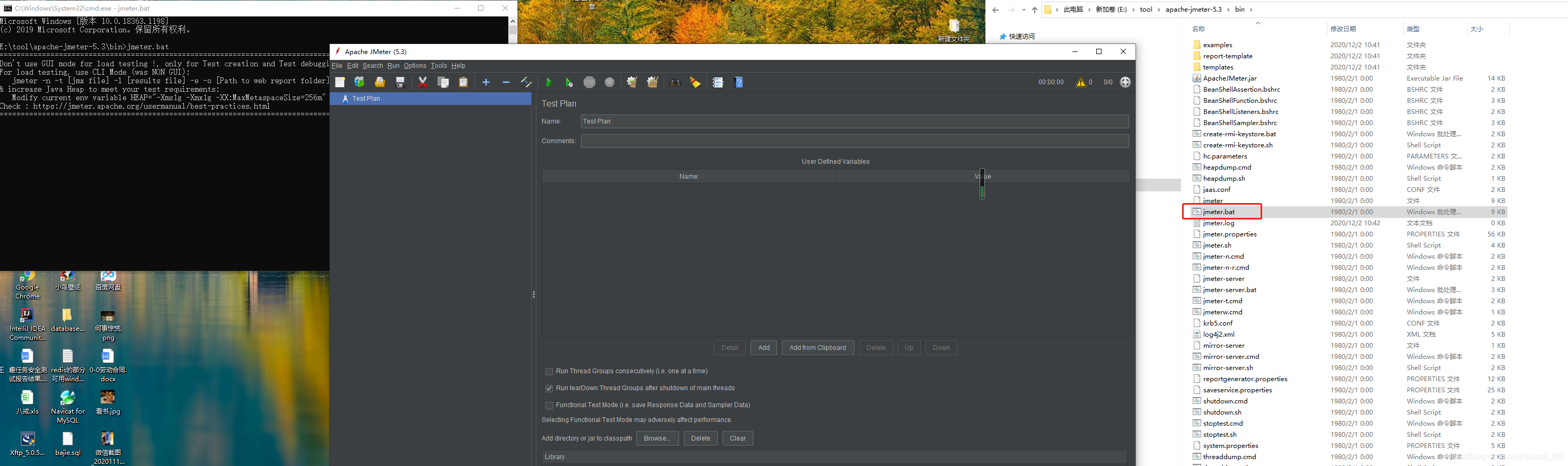Open the Edit menu in JMeter
The height and width of the screenshot is (466, 1568).
(353, 66)
